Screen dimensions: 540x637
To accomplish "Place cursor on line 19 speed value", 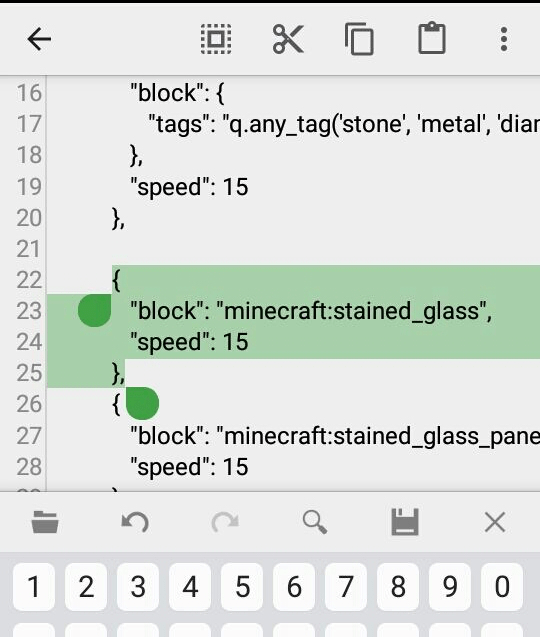I will click(235, 187).
